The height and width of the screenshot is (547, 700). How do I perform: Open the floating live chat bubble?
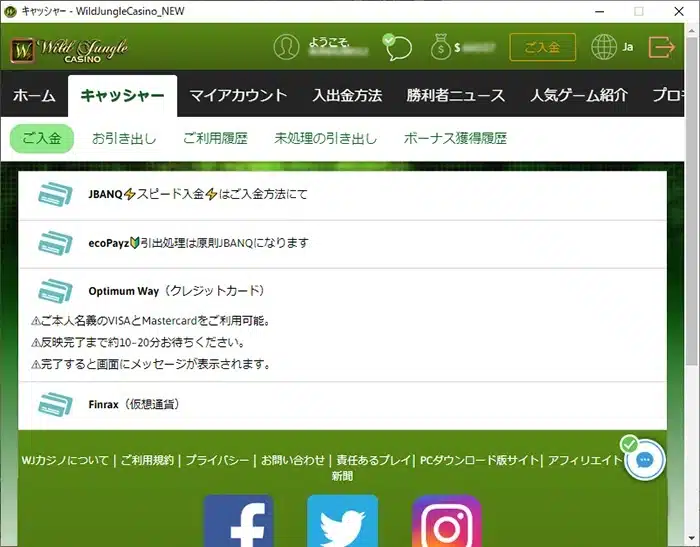point(645,459)
